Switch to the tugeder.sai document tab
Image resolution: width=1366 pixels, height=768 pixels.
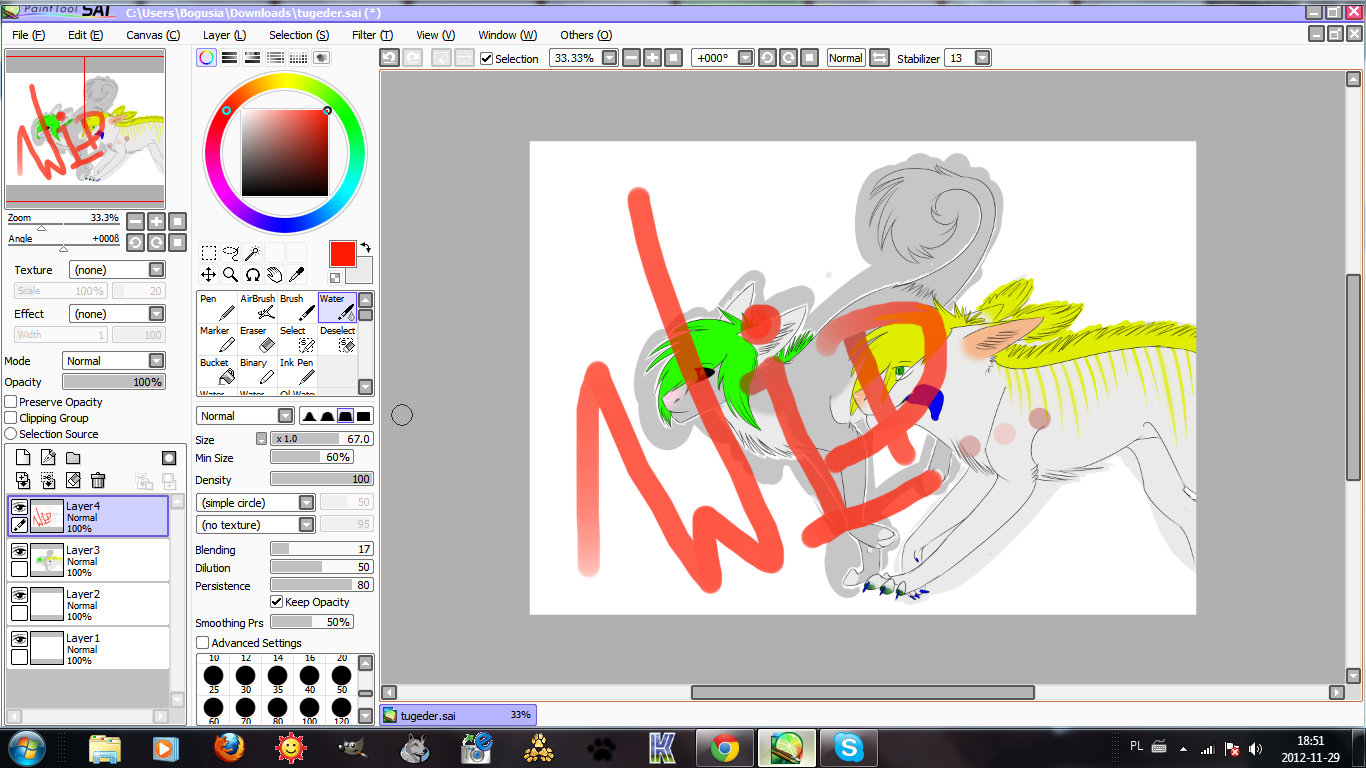point(458,715)
